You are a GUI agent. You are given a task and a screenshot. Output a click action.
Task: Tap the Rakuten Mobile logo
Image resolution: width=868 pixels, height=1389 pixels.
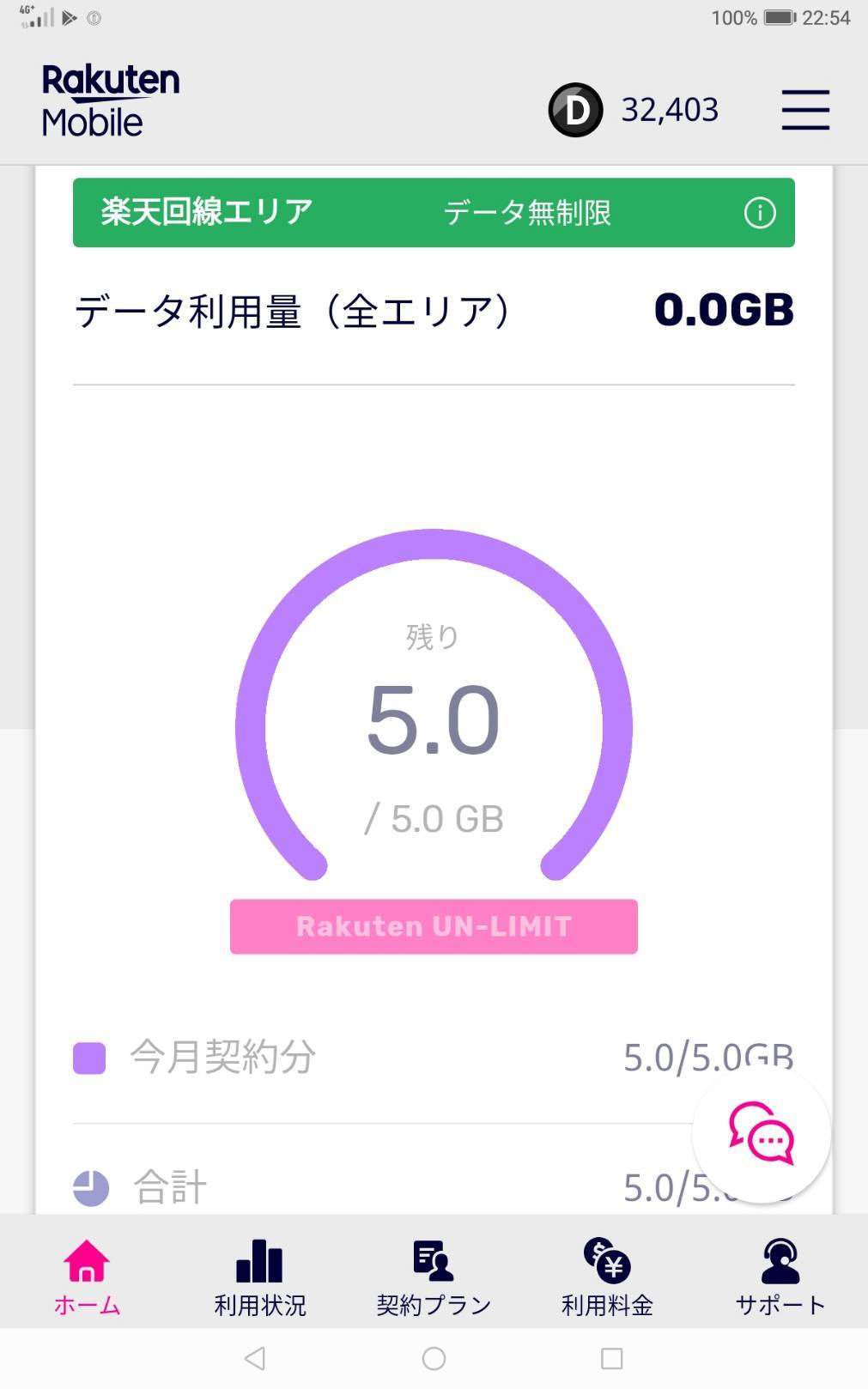tap(110, 101)
